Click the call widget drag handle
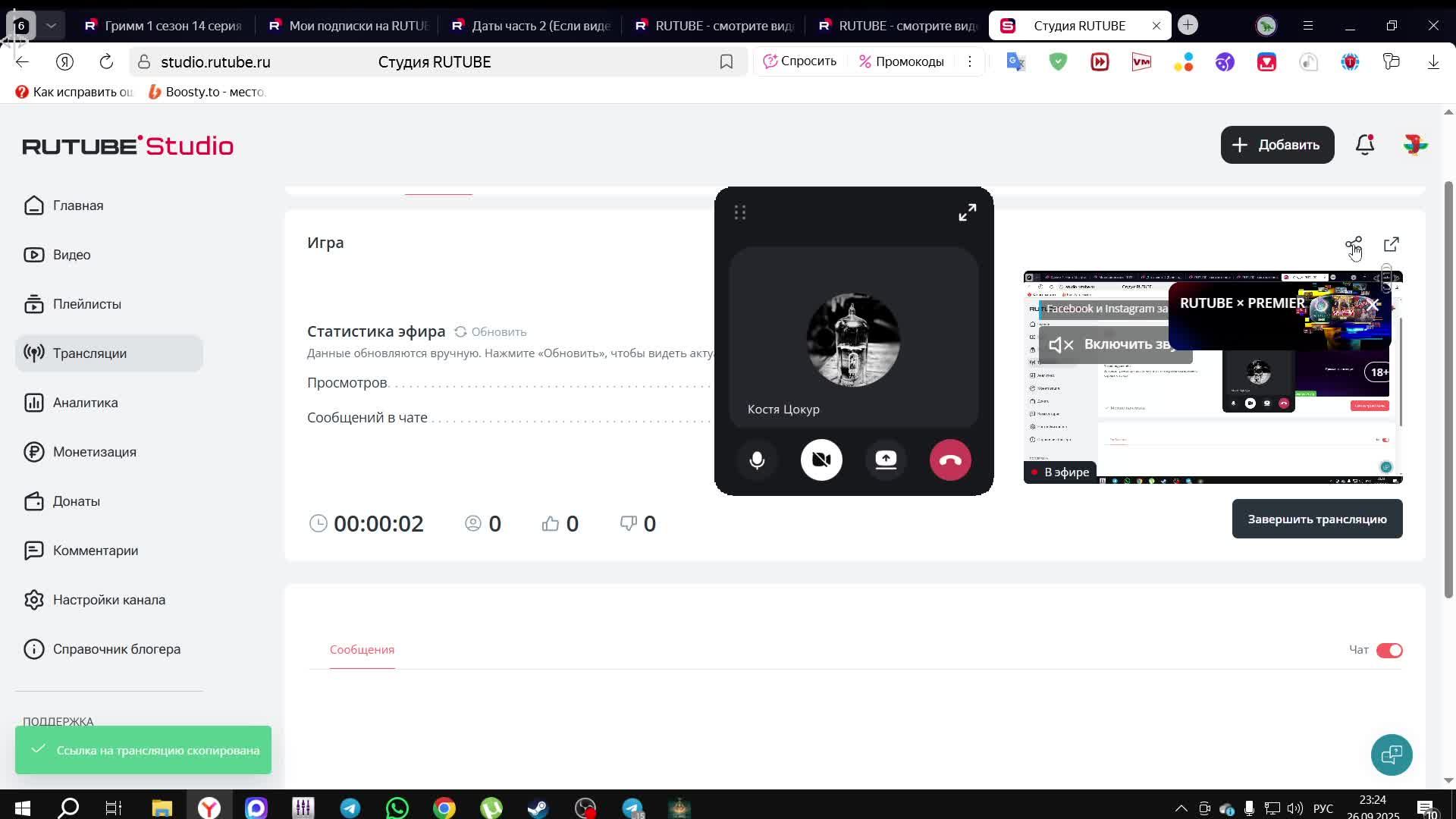 740,213
